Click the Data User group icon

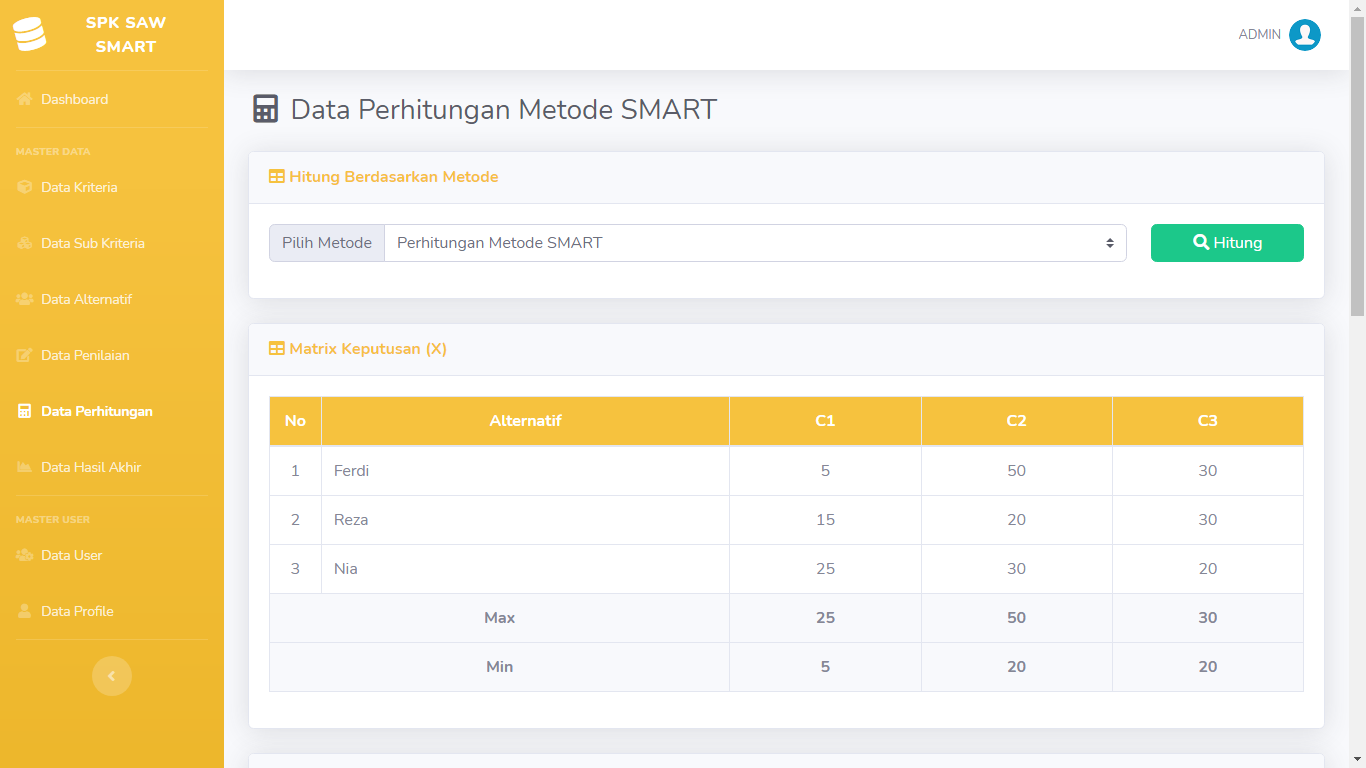(25, 555)
